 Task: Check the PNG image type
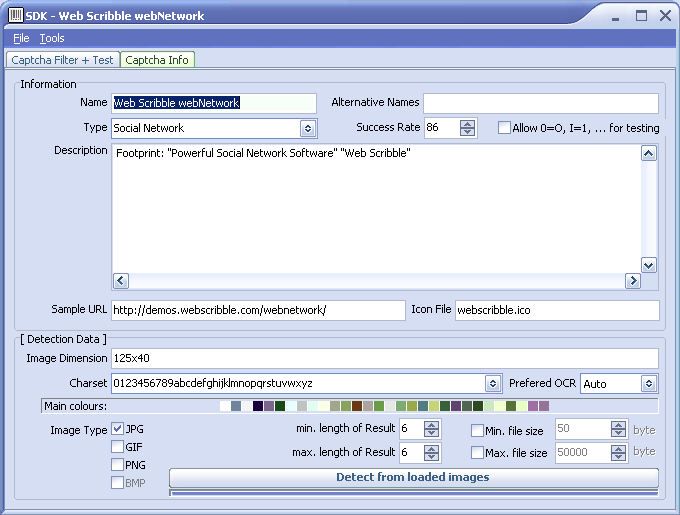117,465
